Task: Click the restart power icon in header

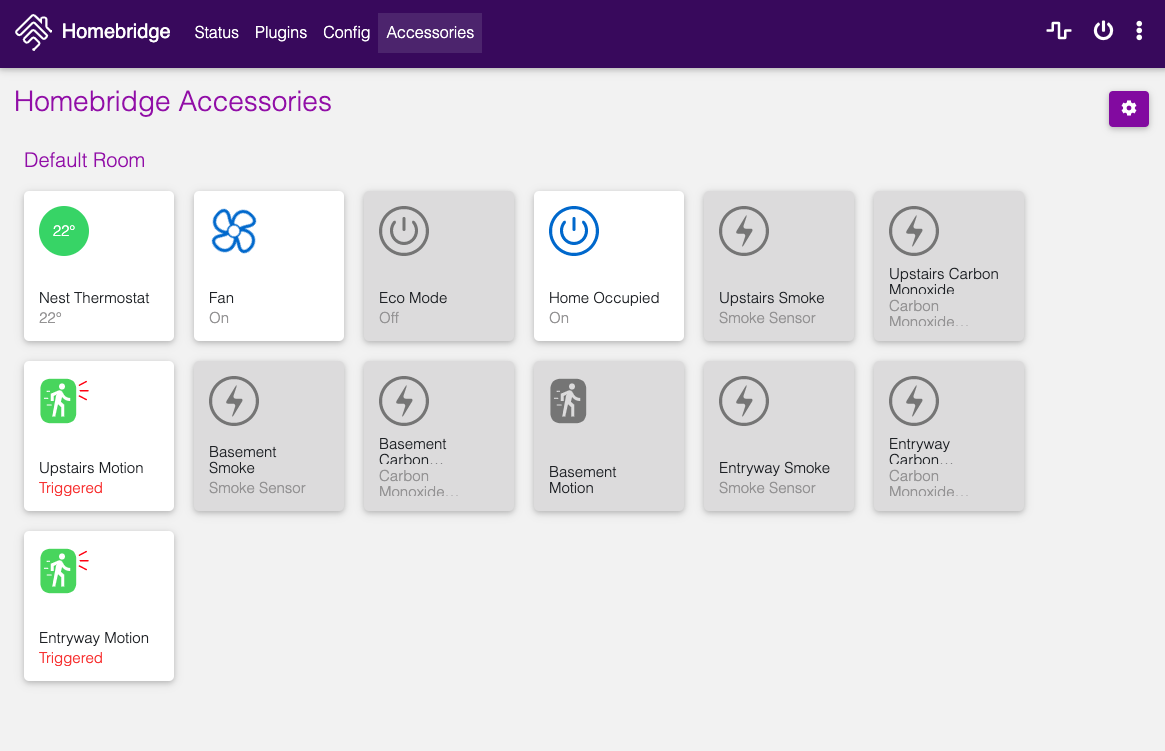Action: (x=1103, y=30)
